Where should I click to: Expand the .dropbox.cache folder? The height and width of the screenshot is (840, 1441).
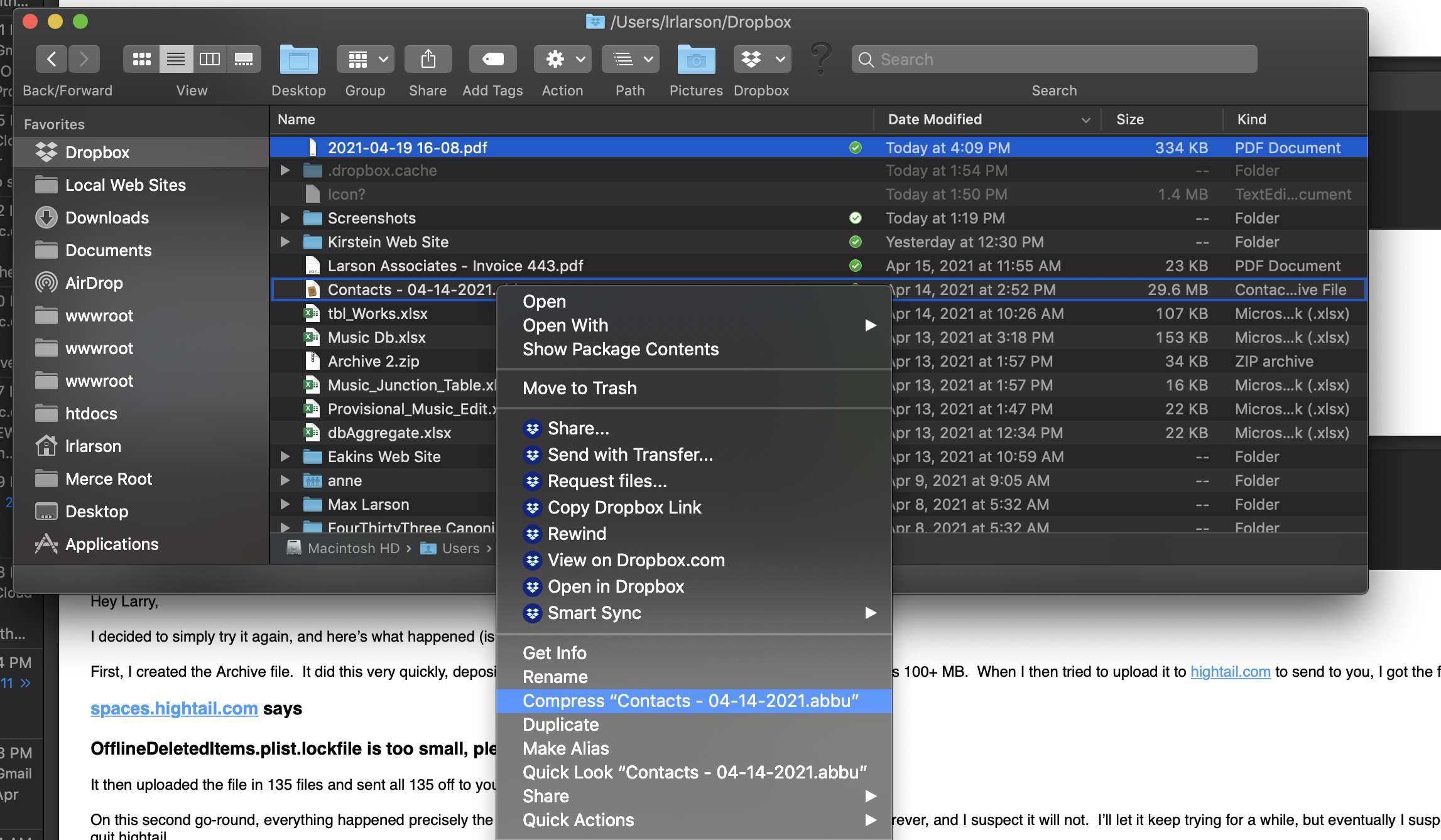click(x=285, y=171)
